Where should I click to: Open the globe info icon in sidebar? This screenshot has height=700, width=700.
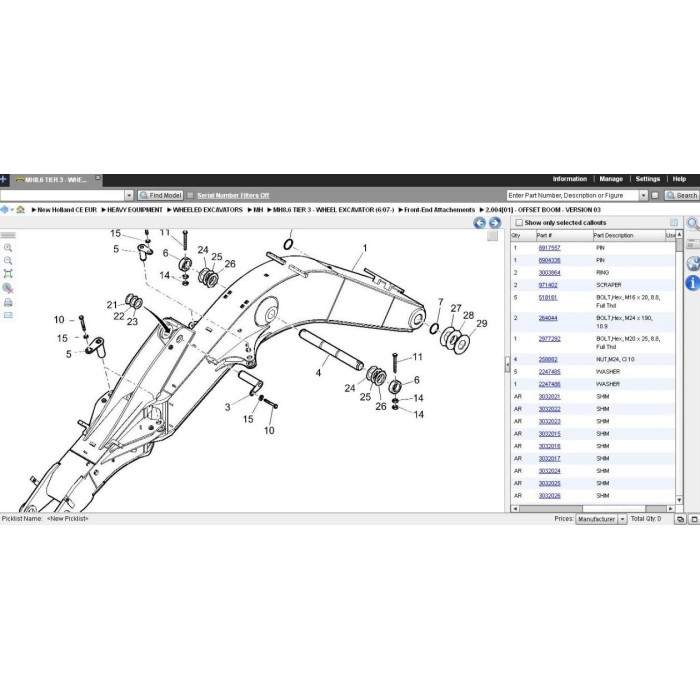click(693, 263)
